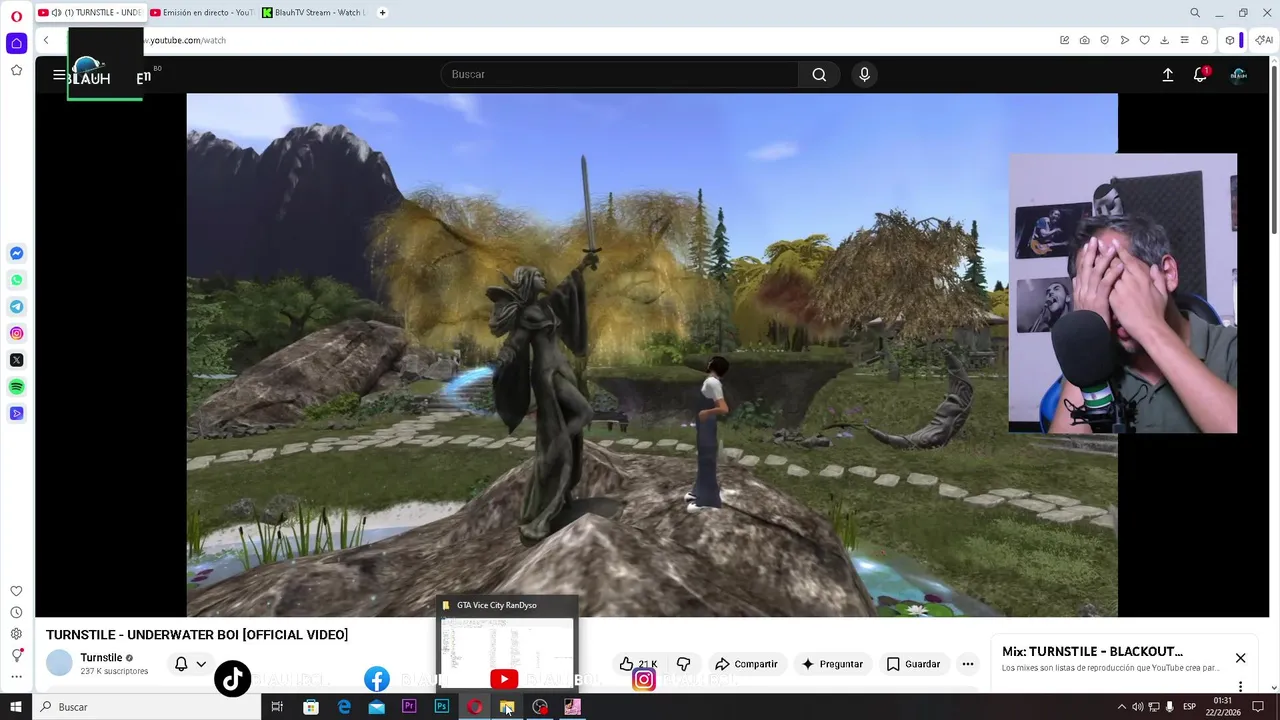Click the browser back arrow

[x=46, y=40]
